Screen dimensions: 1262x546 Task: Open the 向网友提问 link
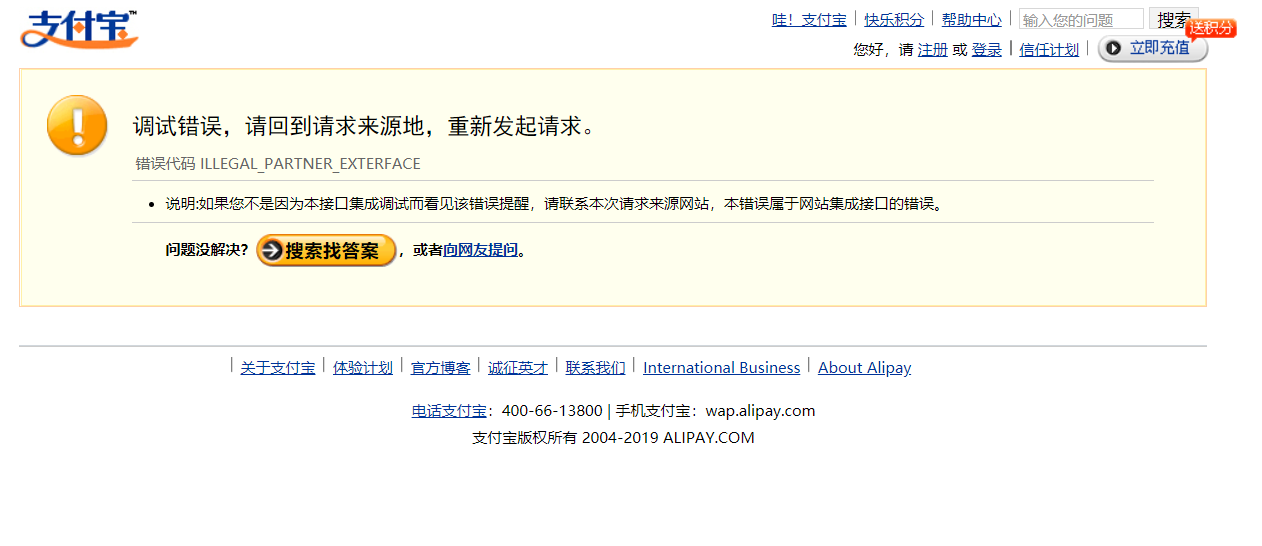(481, 250)
